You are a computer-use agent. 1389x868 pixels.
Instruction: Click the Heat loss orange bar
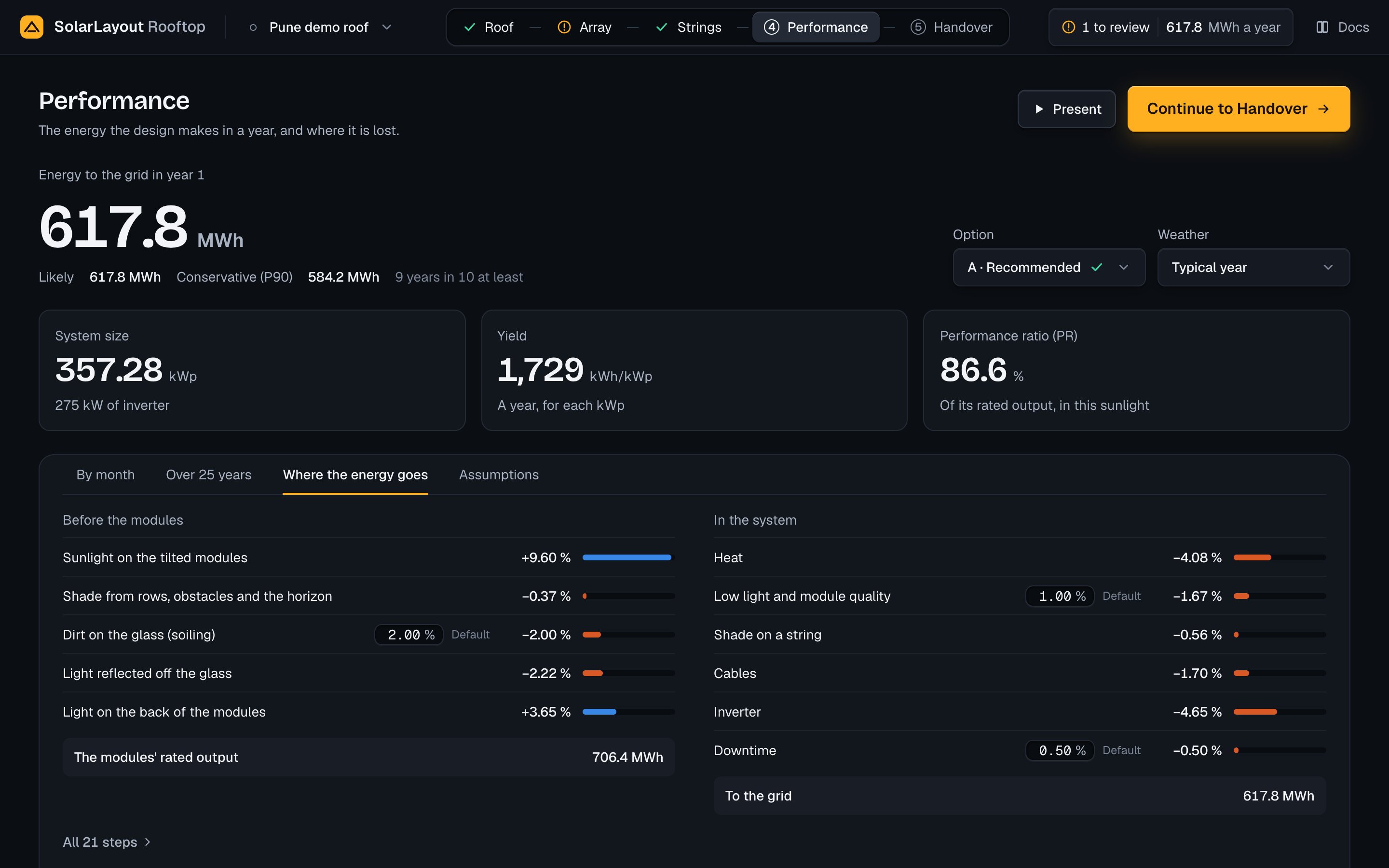click(x=1253, y=557)
